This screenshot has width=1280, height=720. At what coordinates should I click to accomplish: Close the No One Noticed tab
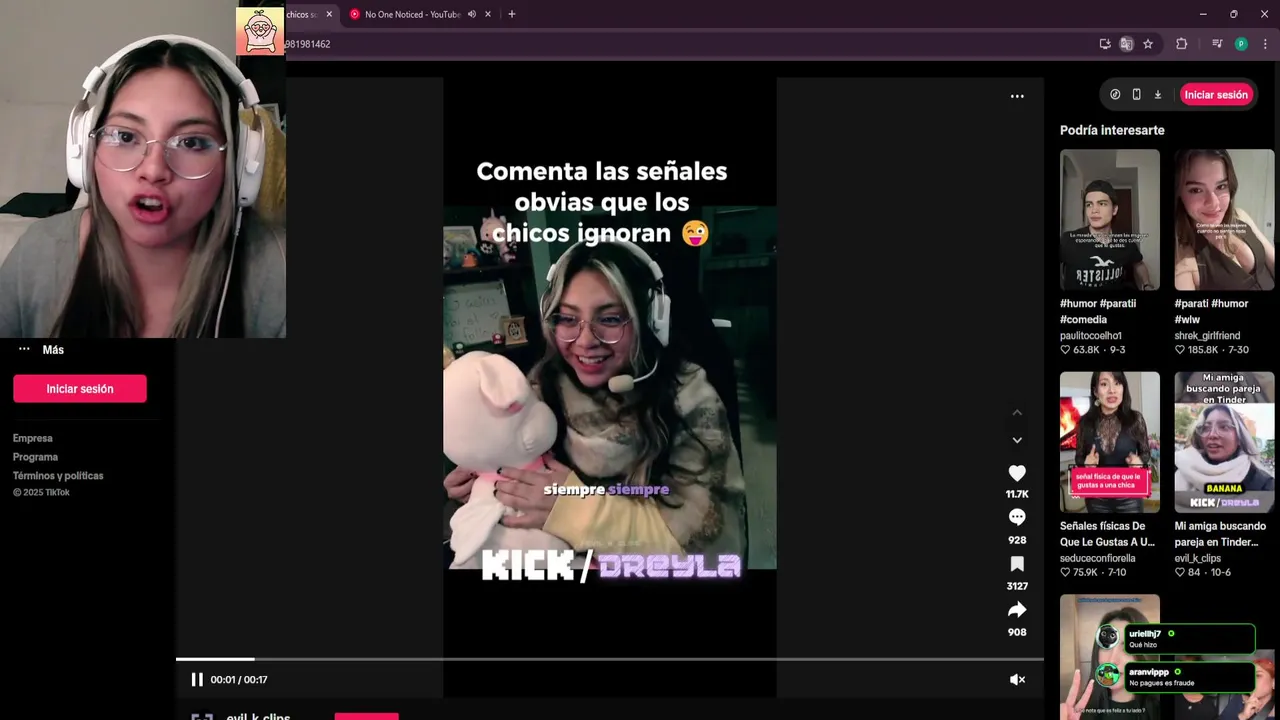click(488, 14)
